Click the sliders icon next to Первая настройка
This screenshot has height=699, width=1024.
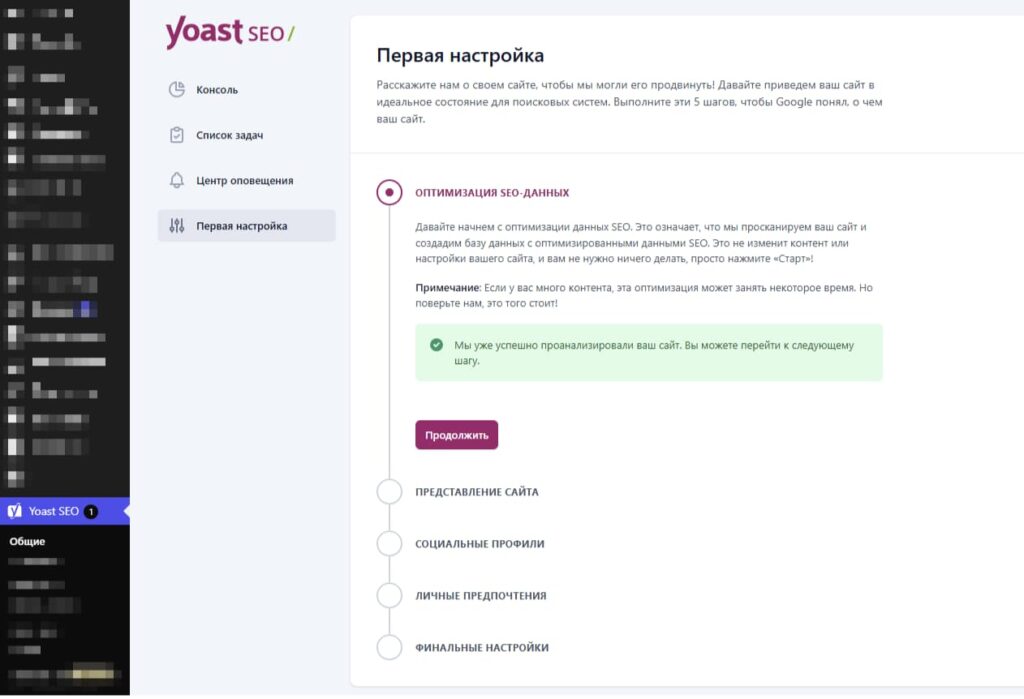tap(177, 226)
